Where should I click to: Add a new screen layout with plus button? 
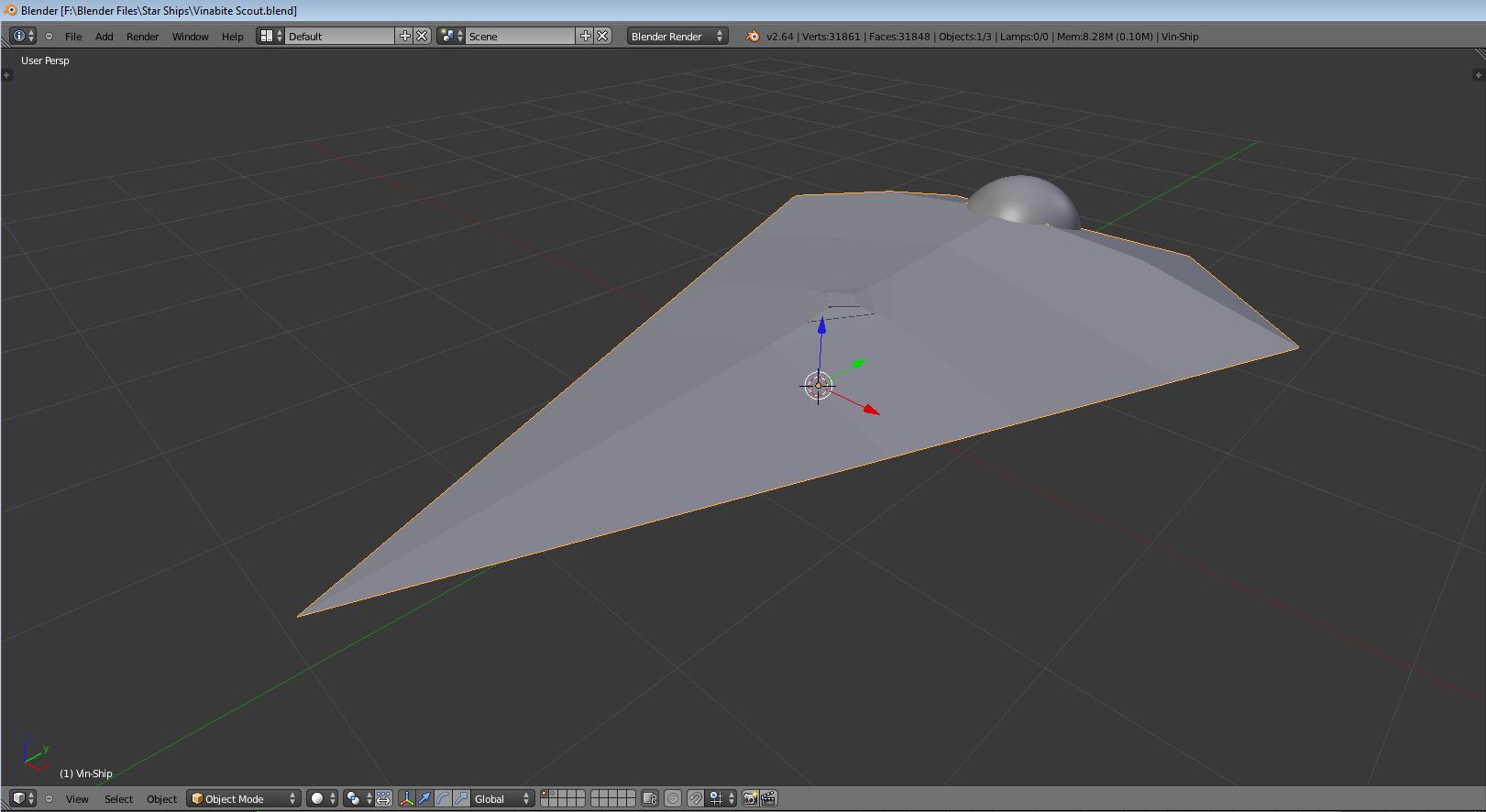click(404, 36)
